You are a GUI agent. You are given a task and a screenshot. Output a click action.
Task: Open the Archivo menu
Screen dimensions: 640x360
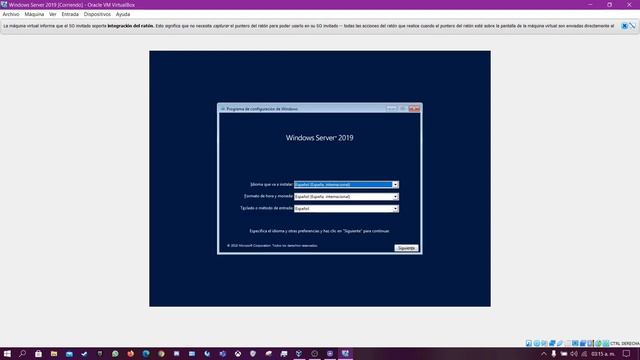coord(11,14)
